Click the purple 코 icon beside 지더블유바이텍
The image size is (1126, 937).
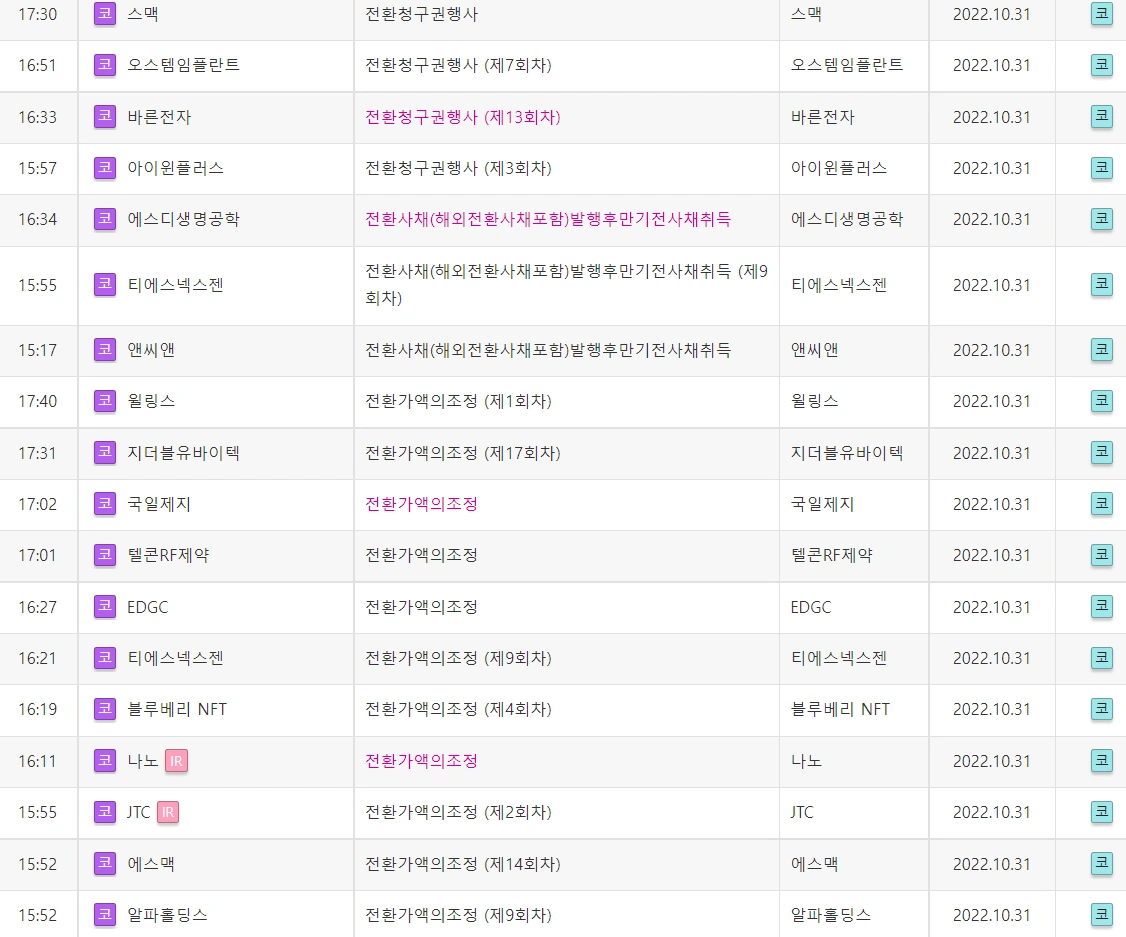105,452
